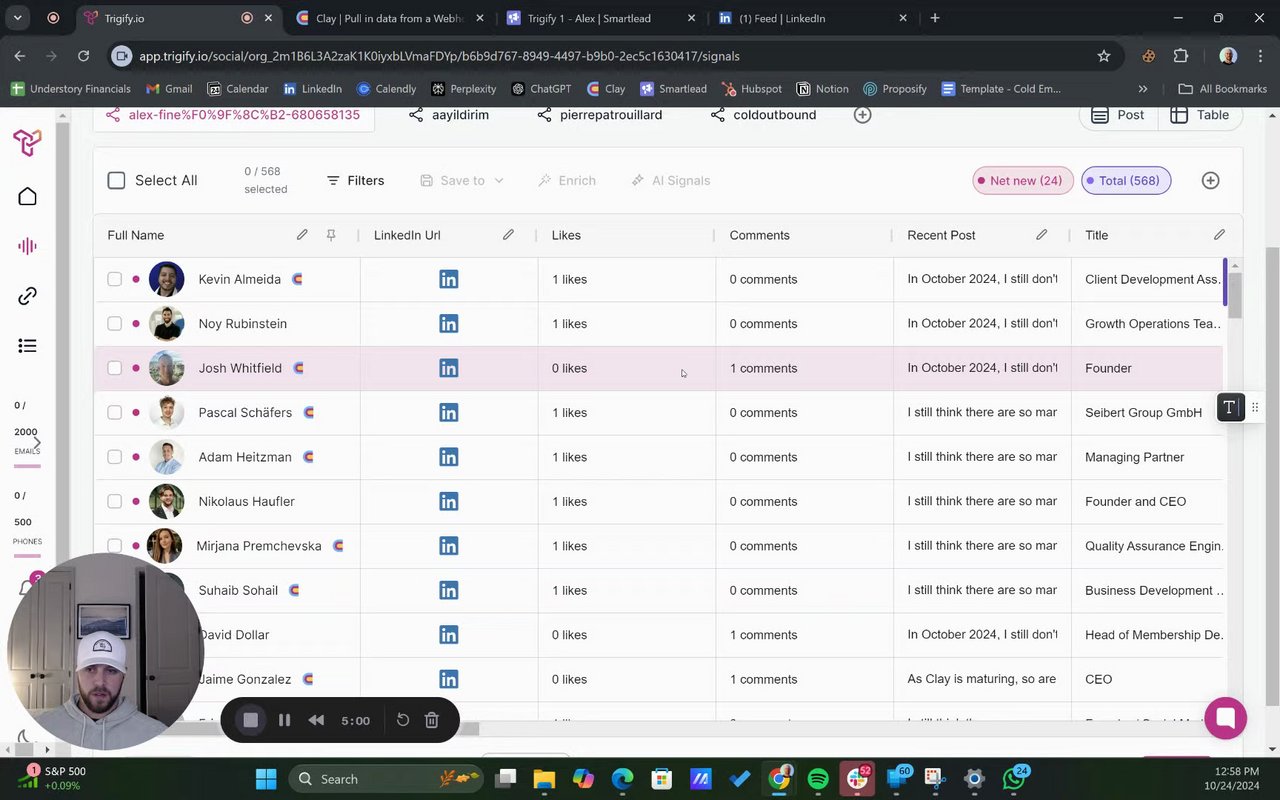Filter by Net new (24) badge
Image resolution: width=1280 pixels, height=800 pixels.
click(x=1023, y=180)
